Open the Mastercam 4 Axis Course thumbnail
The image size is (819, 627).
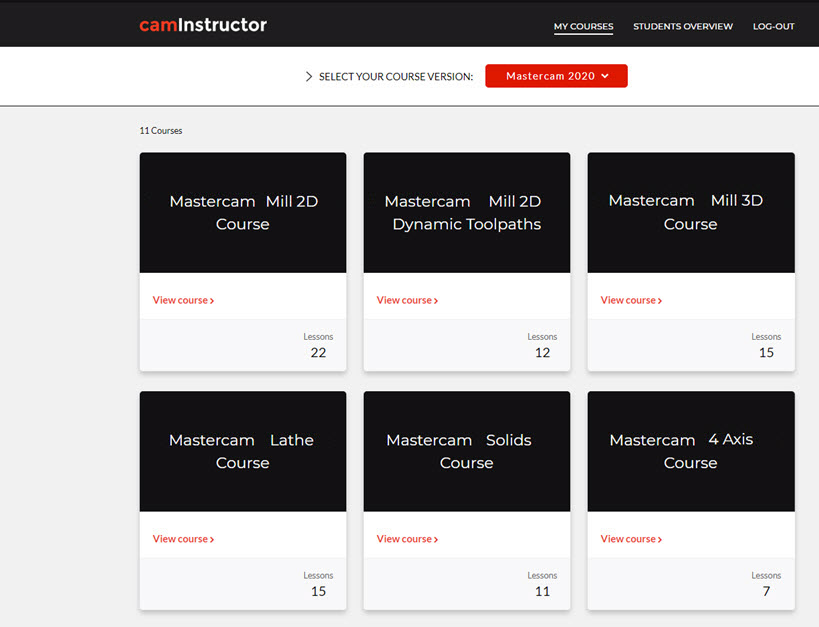pyautogui.click(x=691, y=451)
